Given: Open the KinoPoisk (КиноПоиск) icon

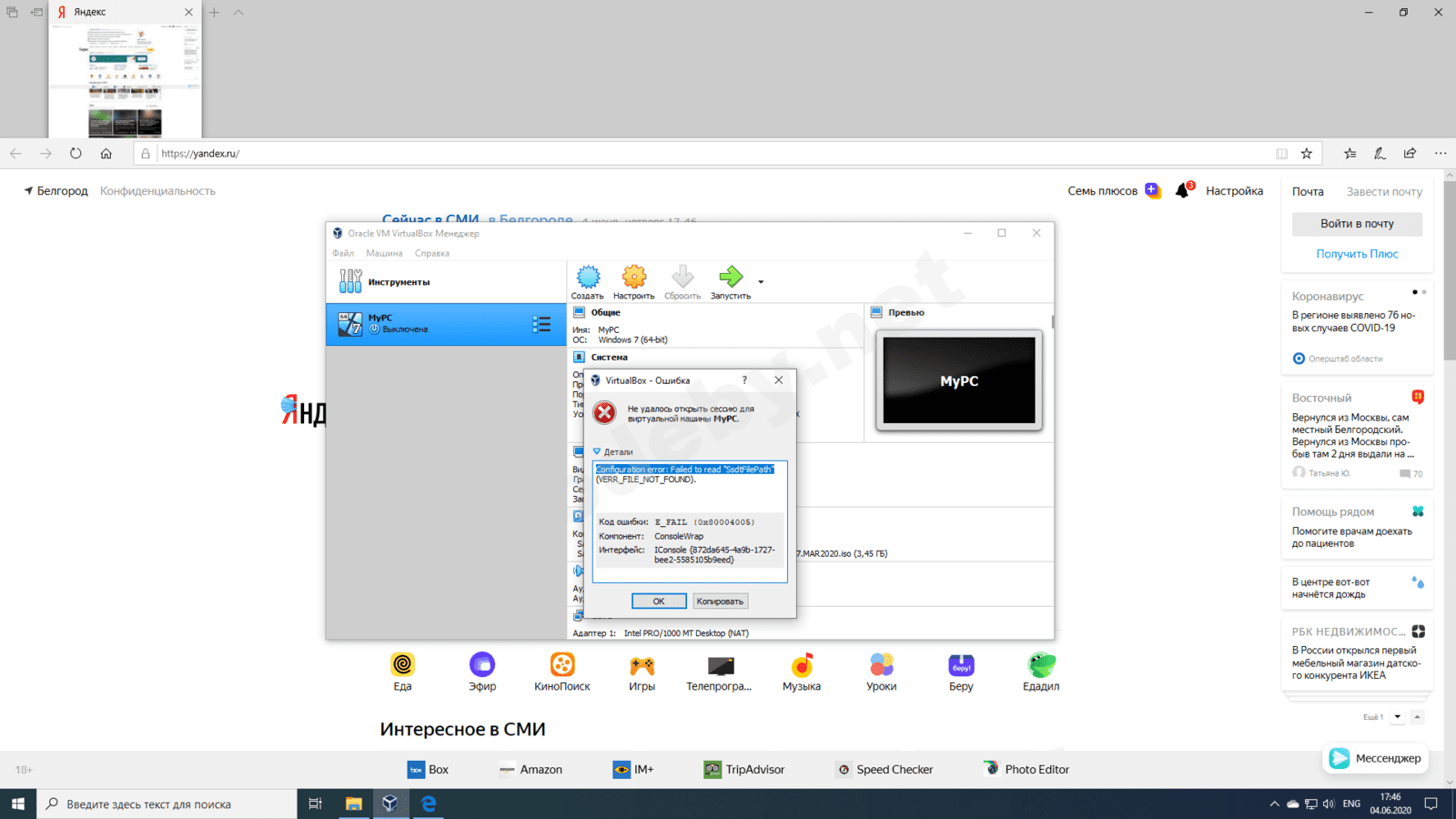Looking at the screenshot, I should [x=562, y=666].
